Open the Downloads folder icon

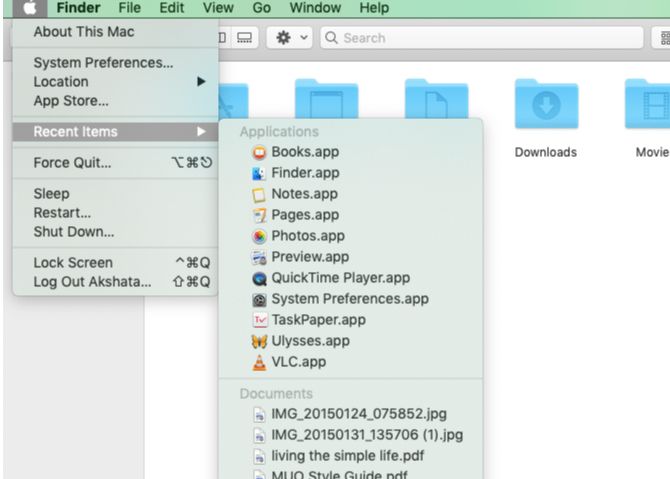click(x=546, y=104)
